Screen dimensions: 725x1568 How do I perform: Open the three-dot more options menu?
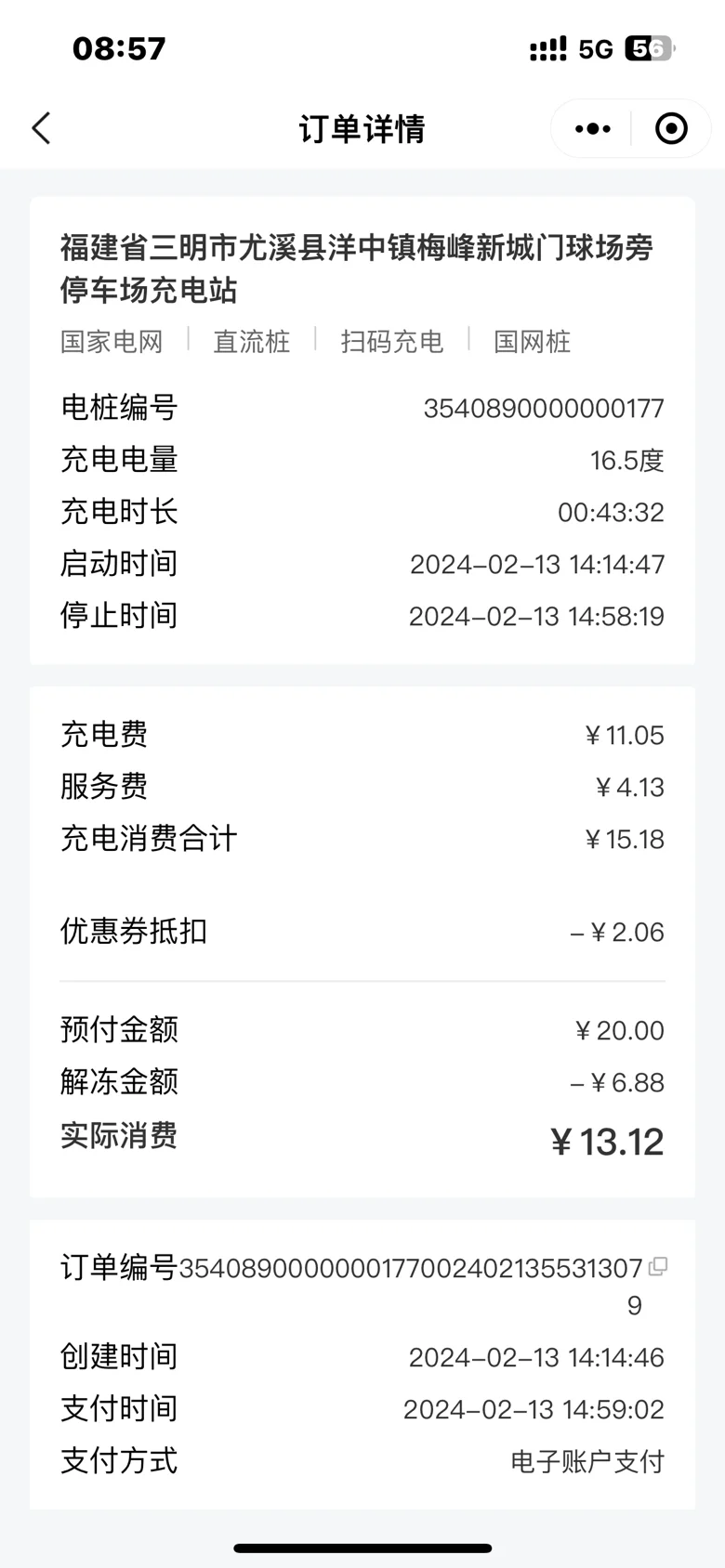pos(593,129)
